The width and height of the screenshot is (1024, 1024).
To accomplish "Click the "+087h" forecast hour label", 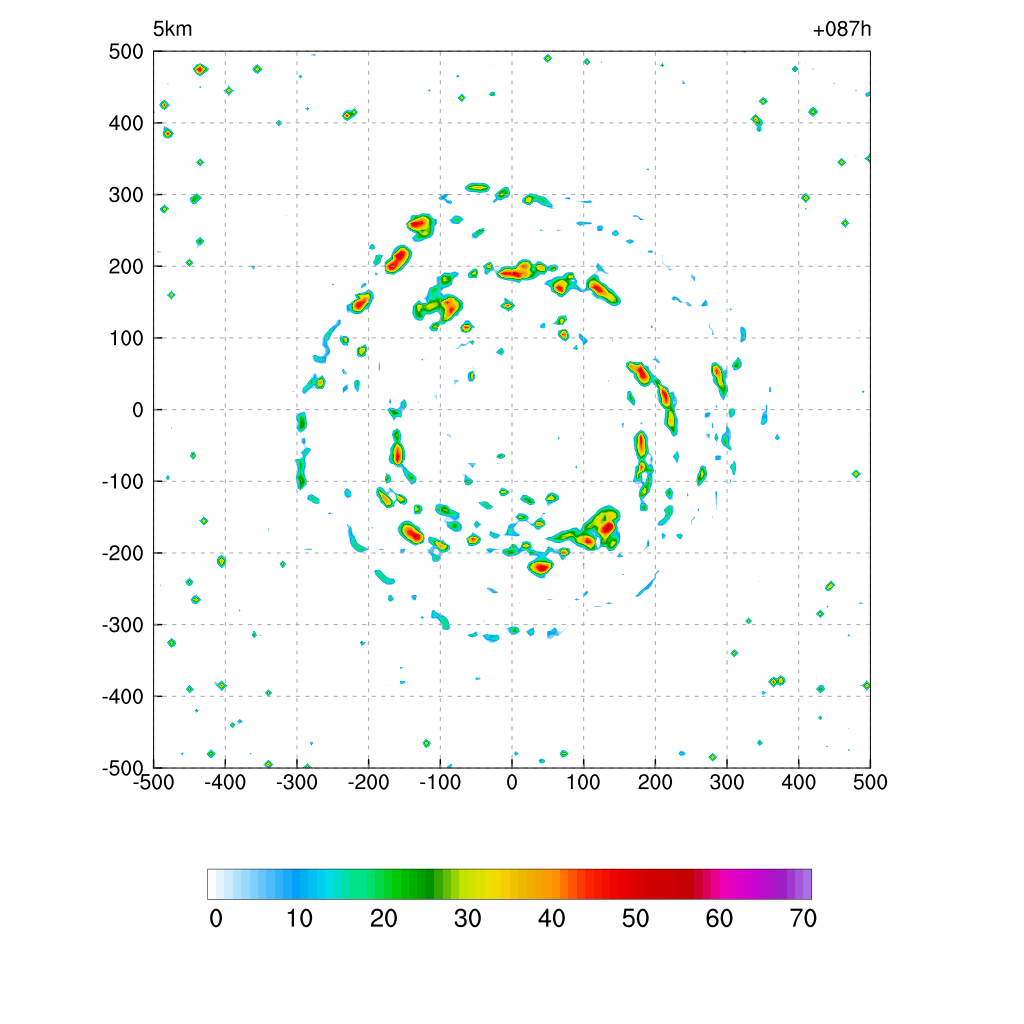I will pos(841,29).
